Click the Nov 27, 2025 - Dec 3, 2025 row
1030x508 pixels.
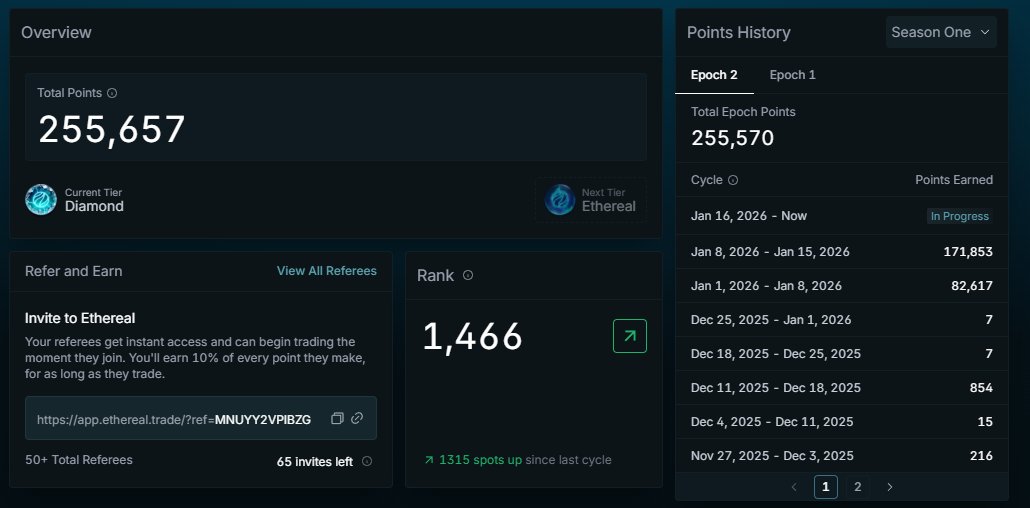point(841,455)
